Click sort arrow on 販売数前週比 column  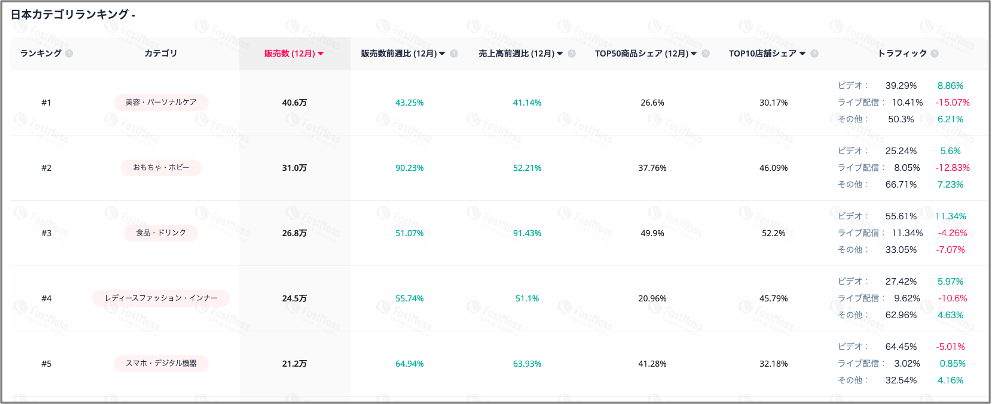point(442,53)
